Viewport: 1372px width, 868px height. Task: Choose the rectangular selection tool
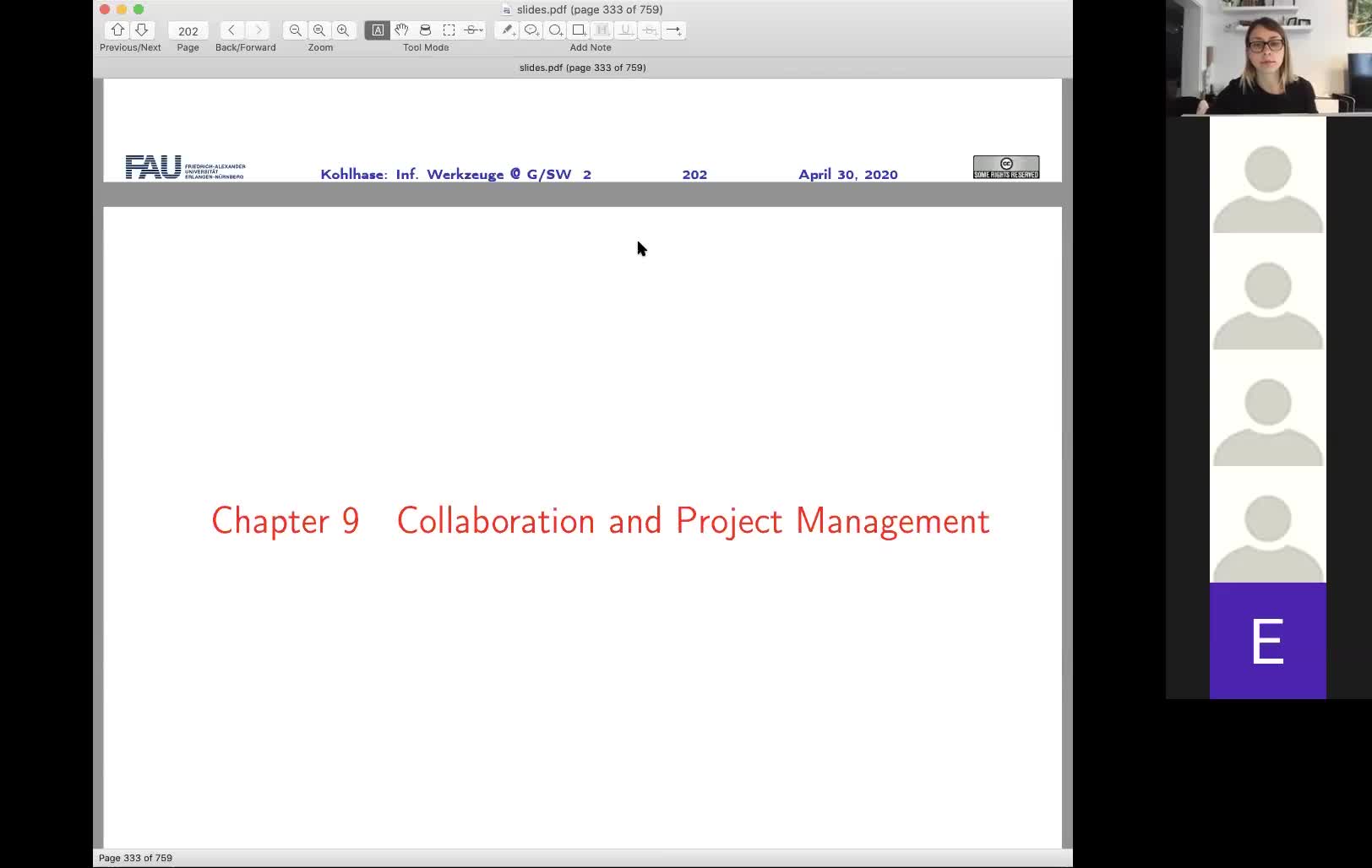point(449,30)
